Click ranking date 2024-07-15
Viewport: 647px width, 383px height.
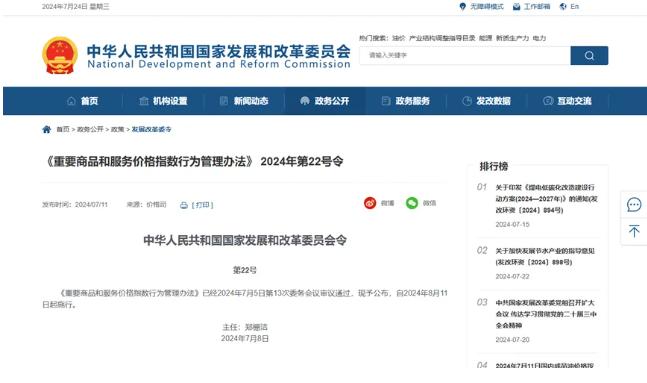(512, 225)
